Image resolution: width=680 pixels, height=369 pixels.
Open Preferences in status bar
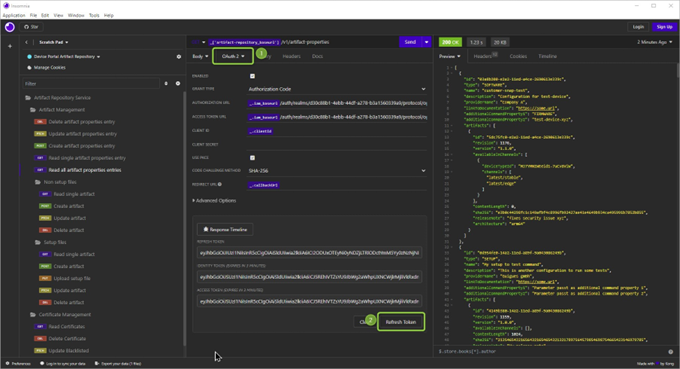[x=18, y=364]
